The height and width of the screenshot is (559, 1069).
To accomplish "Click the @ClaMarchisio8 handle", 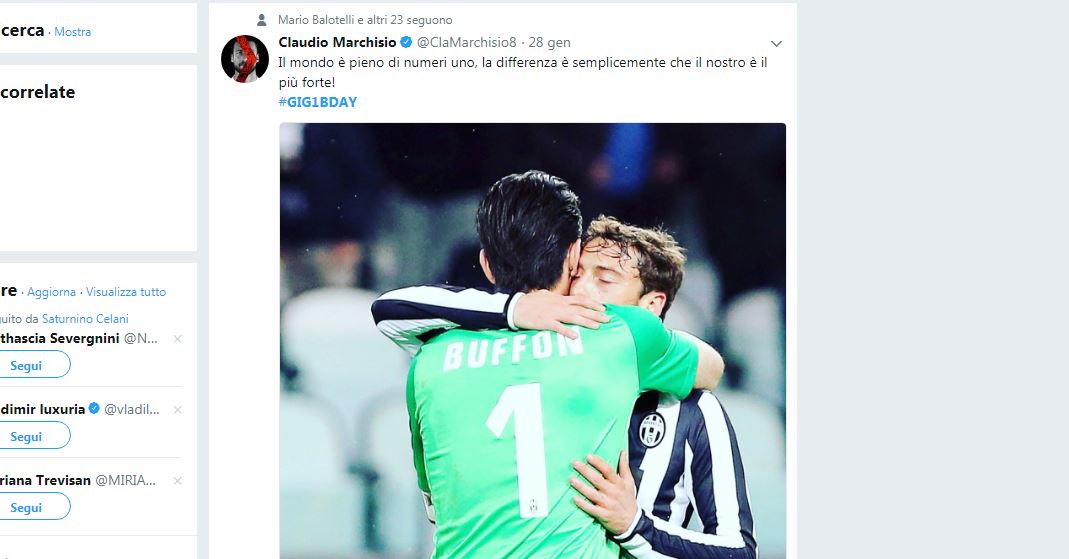I will click(x=467, y=42).
